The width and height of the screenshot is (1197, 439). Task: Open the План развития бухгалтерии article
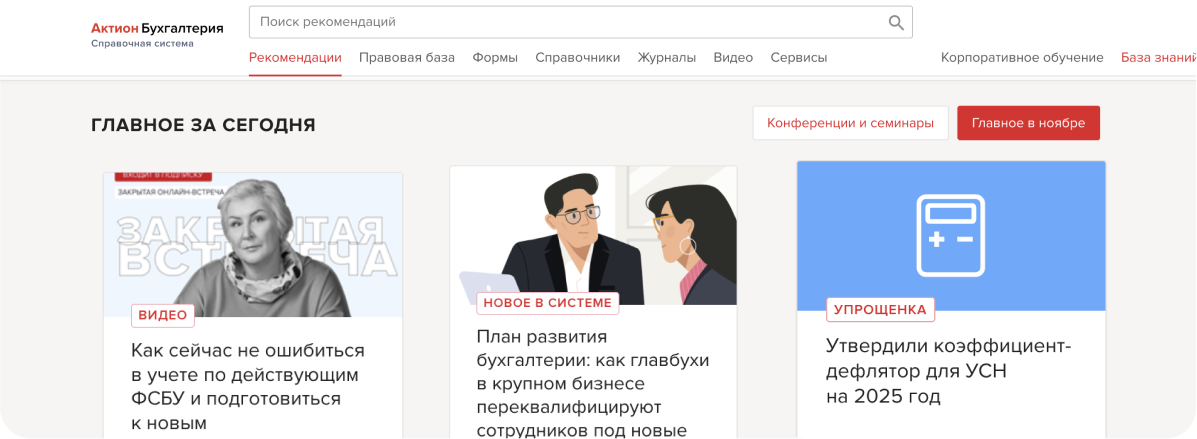(592, 383)
